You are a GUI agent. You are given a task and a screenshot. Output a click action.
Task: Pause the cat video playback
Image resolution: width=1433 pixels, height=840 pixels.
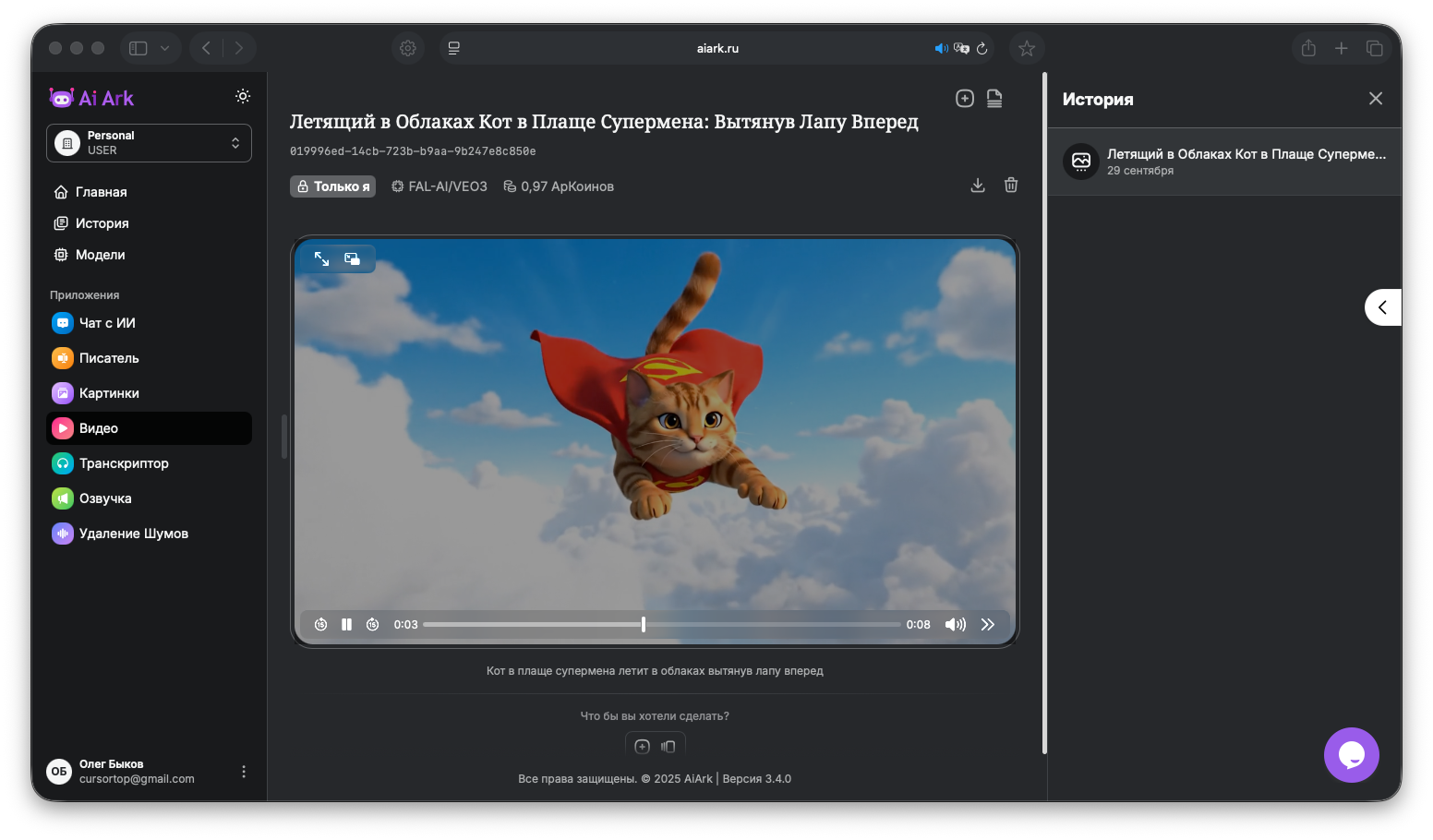(x=346, y=625)
